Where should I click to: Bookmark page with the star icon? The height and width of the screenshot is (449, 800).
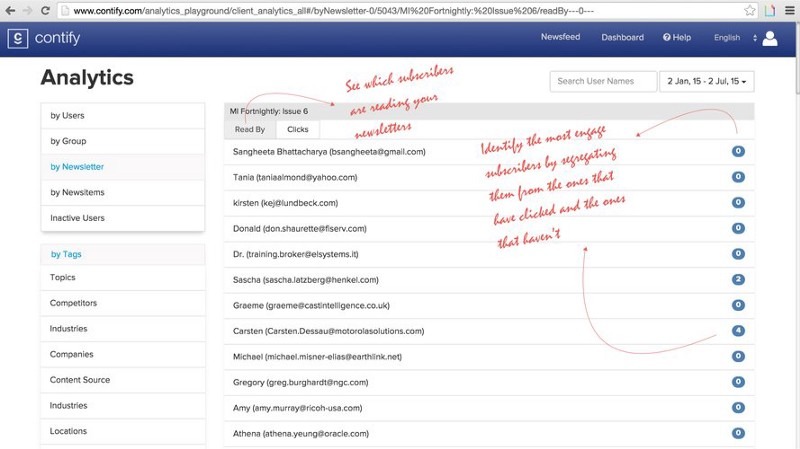pyautogui.click(x=749, y=11)
